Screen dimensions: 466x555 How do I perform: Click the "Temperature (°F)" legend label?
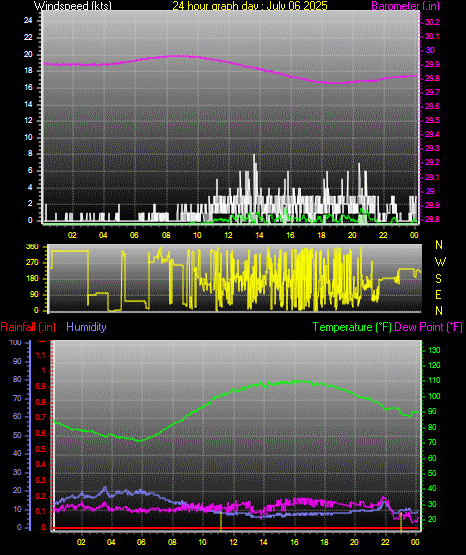[x=352, y=327]
